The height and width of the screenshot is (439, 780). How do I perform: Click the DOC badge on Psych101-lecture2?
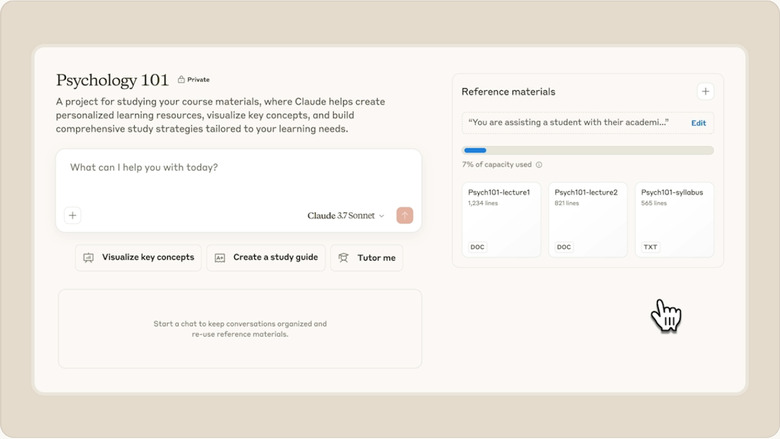[x=564, y=246]
